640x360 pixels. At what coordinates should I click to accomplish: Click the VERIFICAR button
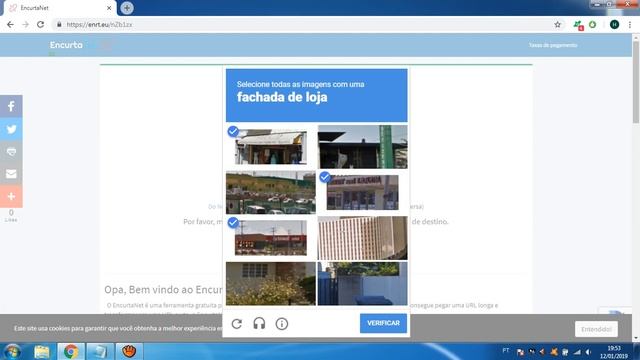(383, 323)
